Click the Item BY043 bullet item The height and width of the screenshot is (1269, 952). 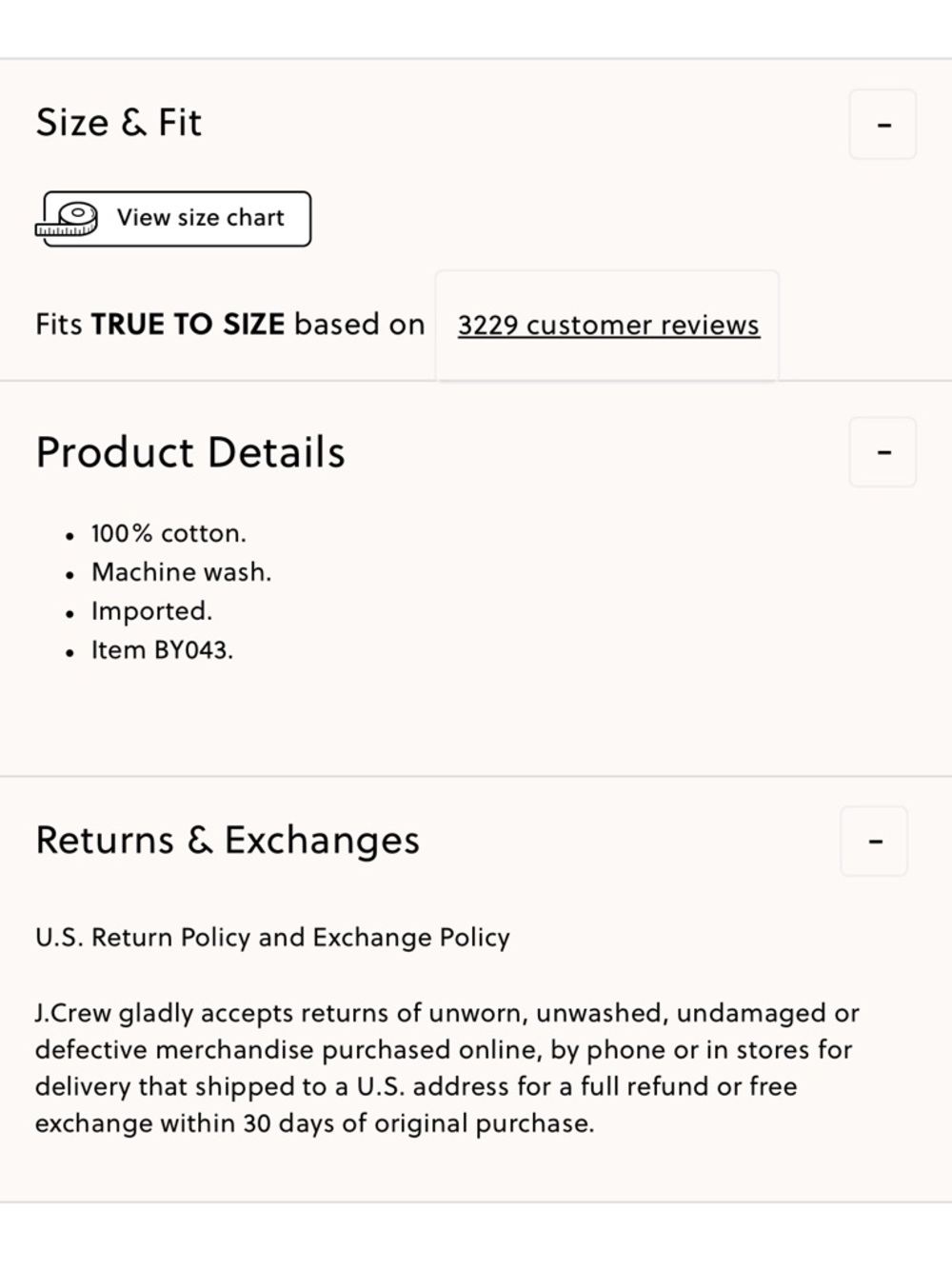coord(162,650)
